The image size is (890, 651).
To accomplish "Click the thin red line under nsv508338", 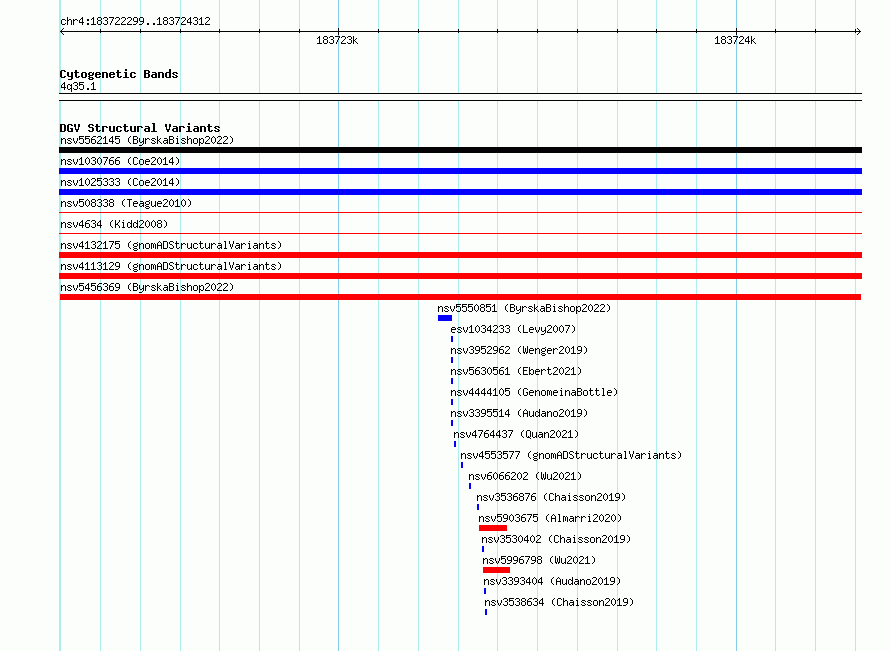I will point(460,213).
